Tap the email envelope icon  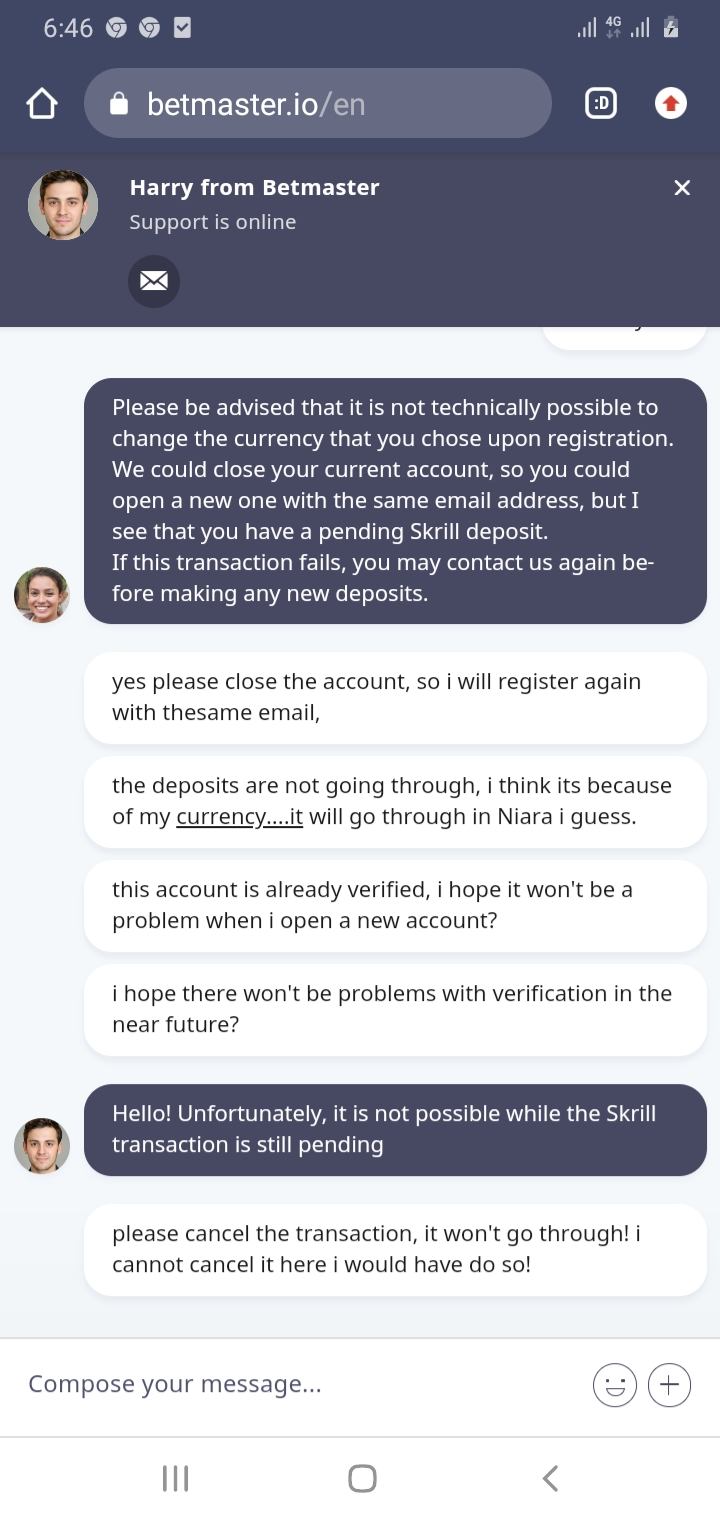point(154,281)
